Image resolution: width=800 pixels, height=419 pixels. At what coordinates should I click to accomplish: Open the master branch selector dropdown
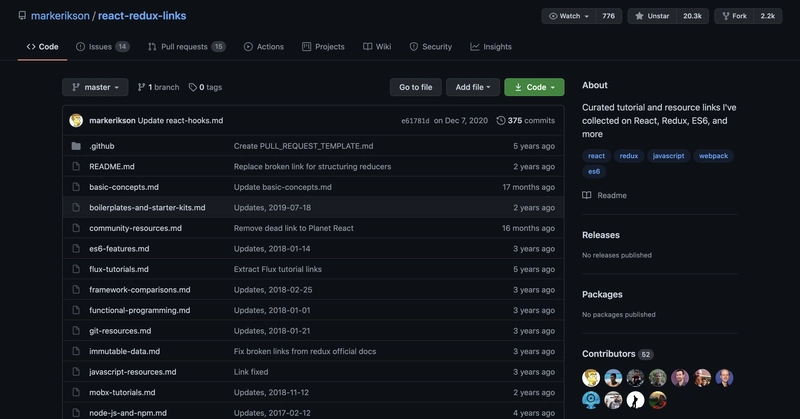95,87
